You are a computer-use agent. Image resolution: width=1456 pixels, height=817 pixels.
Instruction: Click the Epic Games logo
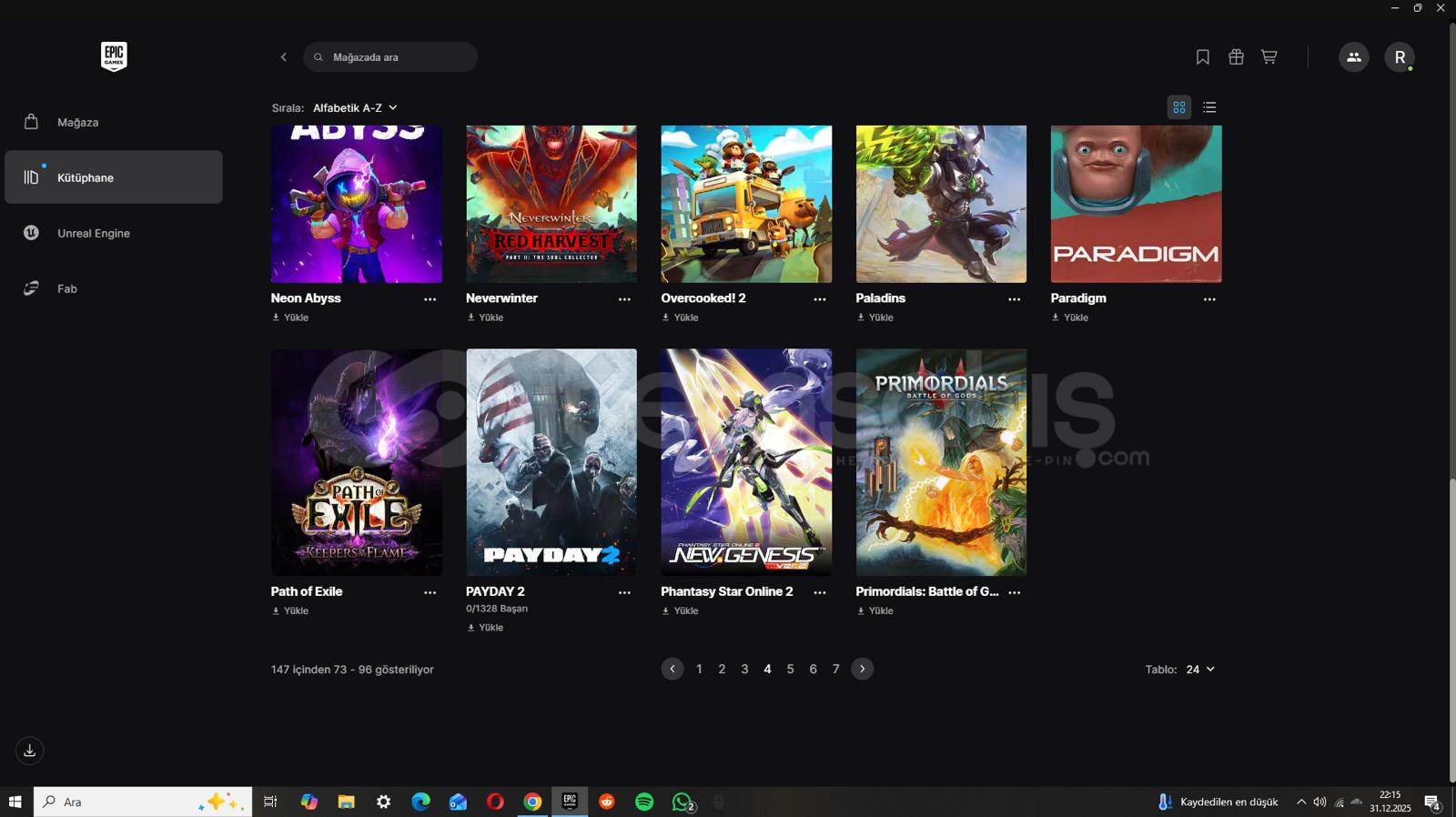pyautogui.click(x=114, y=56)
